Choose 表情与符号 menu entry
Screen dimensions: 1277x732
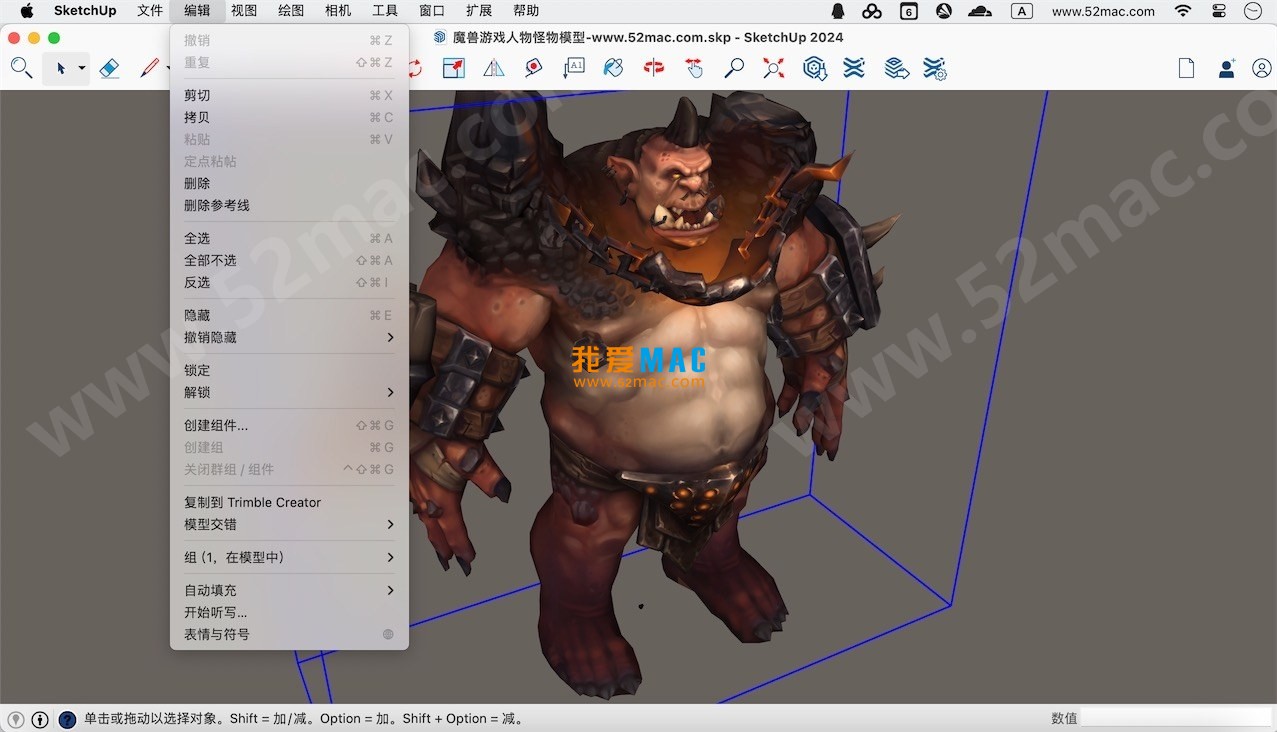tap(289, 634)
